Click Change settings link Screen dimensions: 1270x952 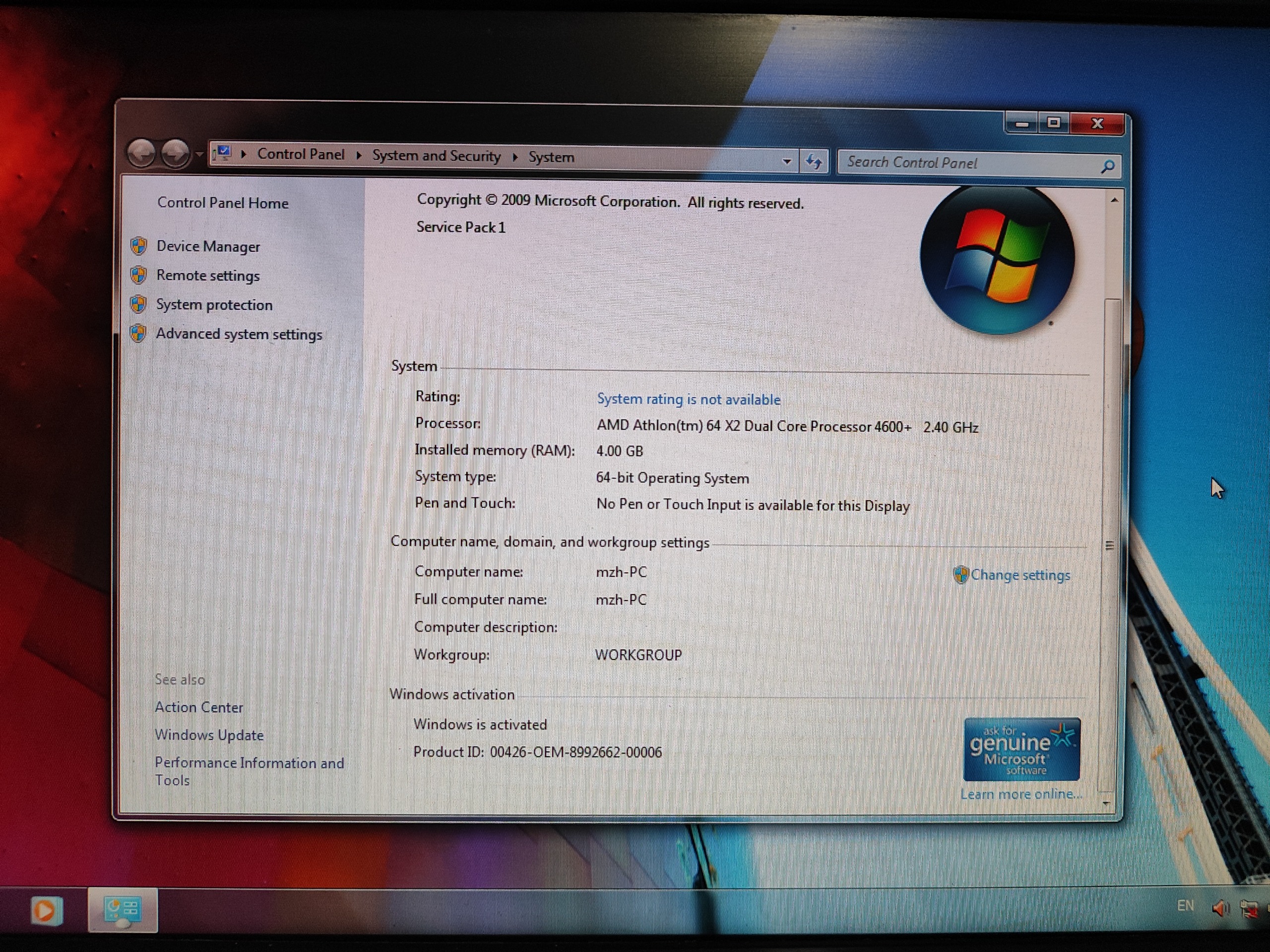coord(1020,575)
